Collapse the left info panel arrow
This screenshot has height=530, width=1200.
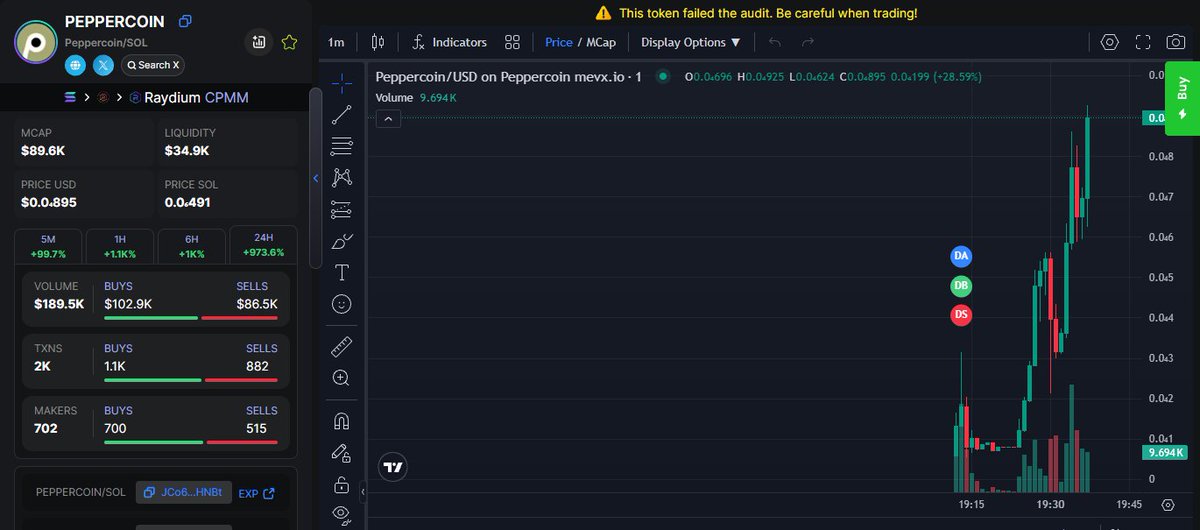point(316,178)
